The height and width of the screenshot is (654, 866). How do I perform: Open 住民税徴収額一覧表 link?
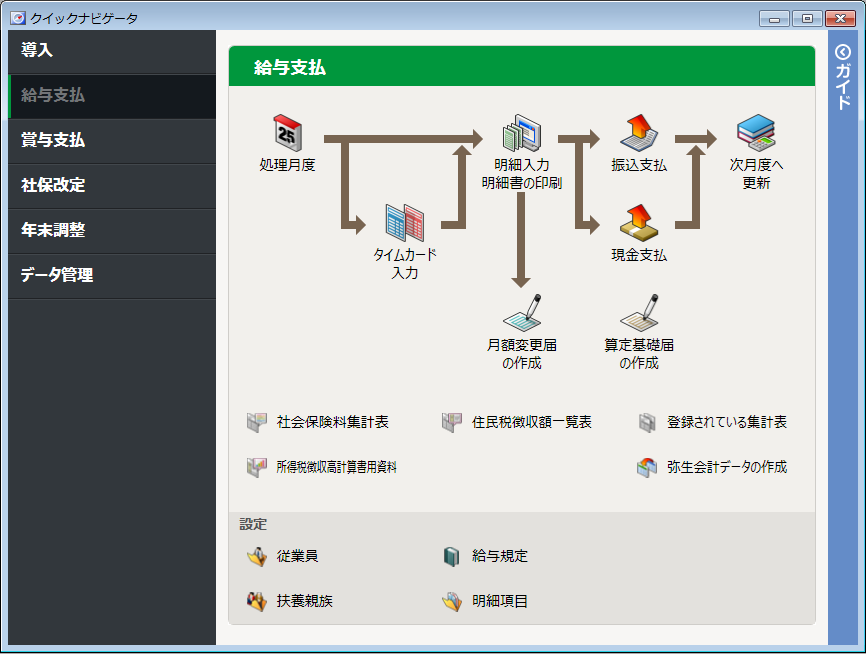[x=531, y=422]
